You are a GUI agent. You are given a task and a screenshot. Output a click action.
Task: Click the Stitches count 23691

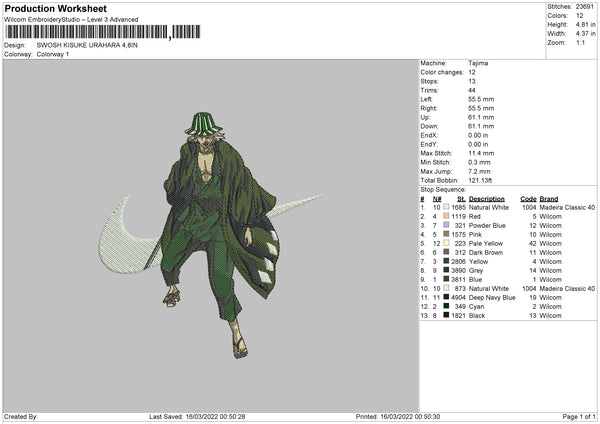point(585,7)
